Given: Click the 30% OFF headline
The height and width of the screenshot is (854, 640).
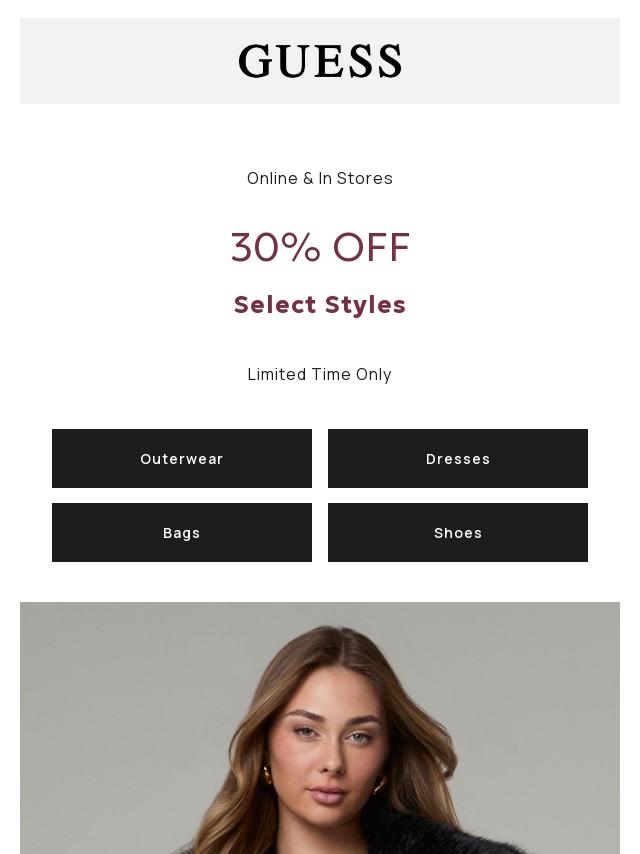Looking at the screenshot, I should coord(320,247).
